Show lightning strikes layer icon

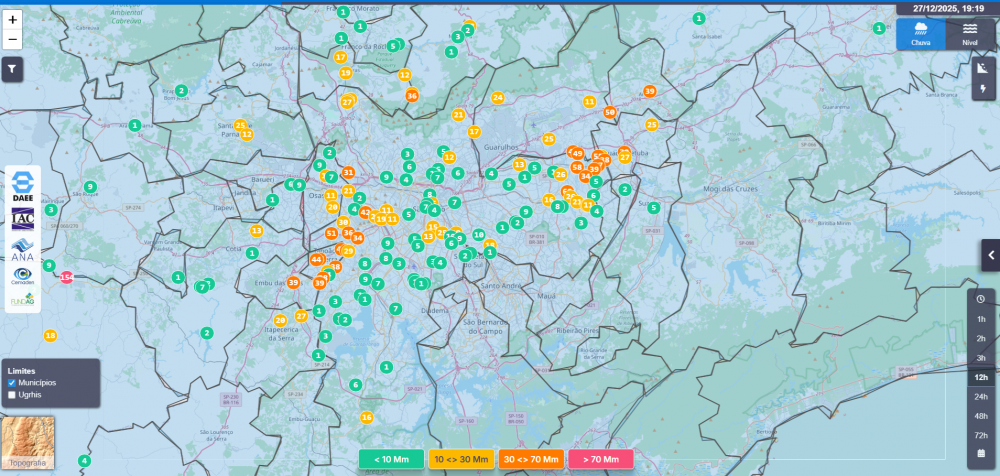983,89
